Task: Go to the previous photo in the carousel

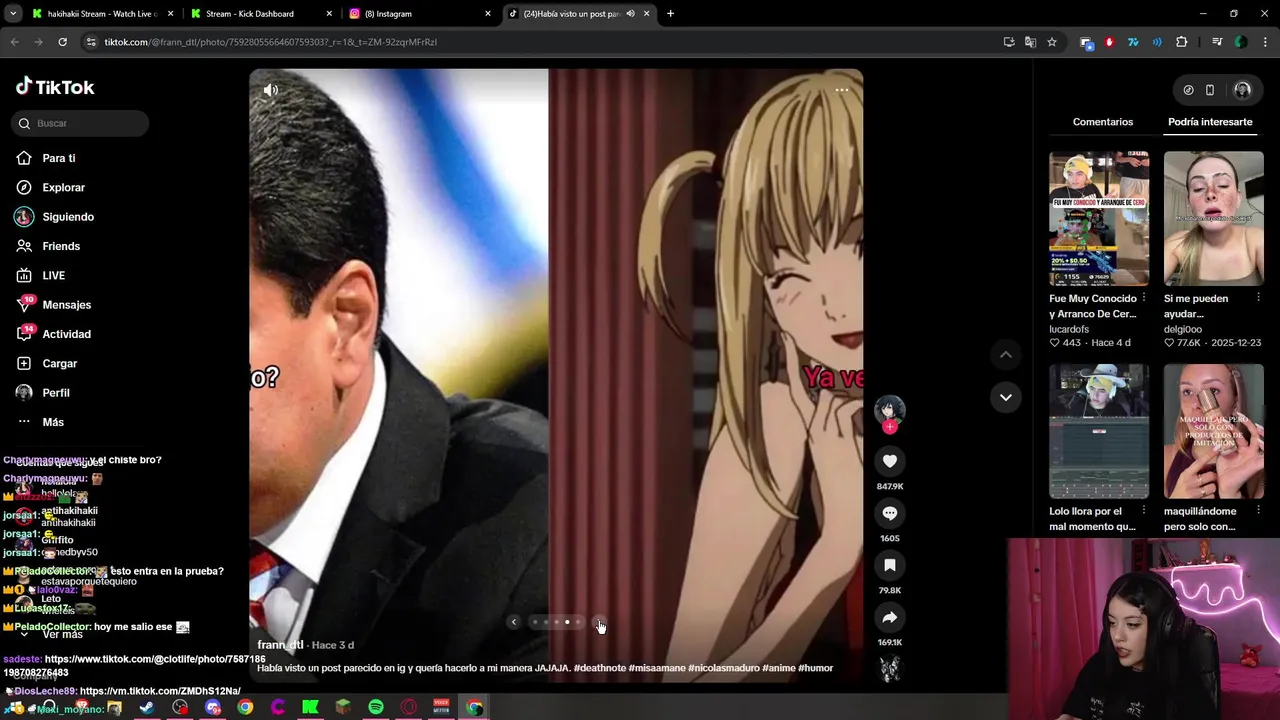Action: pos(514,622)
